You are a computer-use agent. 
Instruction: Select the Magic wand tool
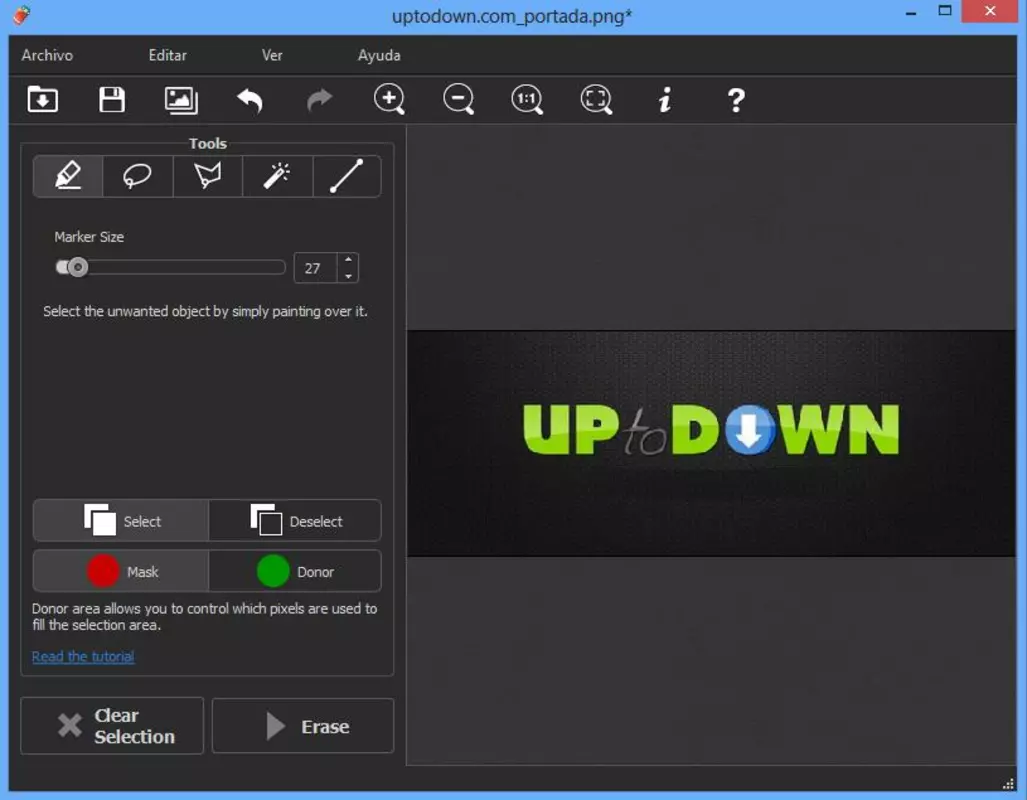pos(277,176)
